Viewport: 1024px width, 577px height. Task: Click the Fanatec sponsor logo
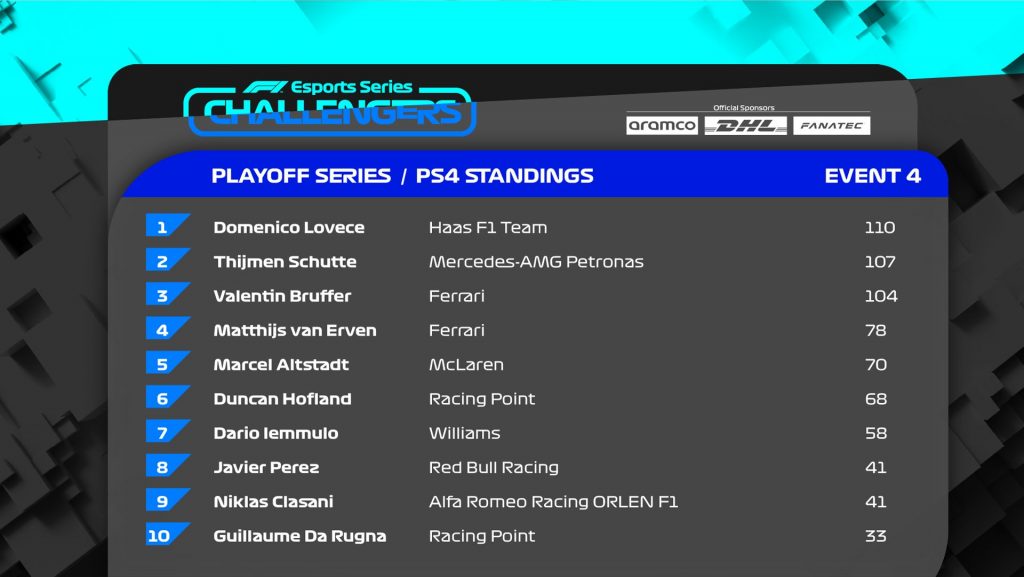click(831, 125)
